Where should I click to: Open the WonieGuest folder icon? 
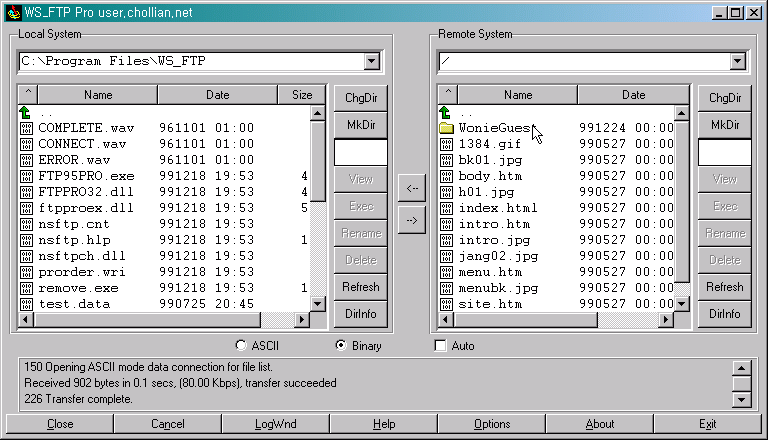pos(446,128)
